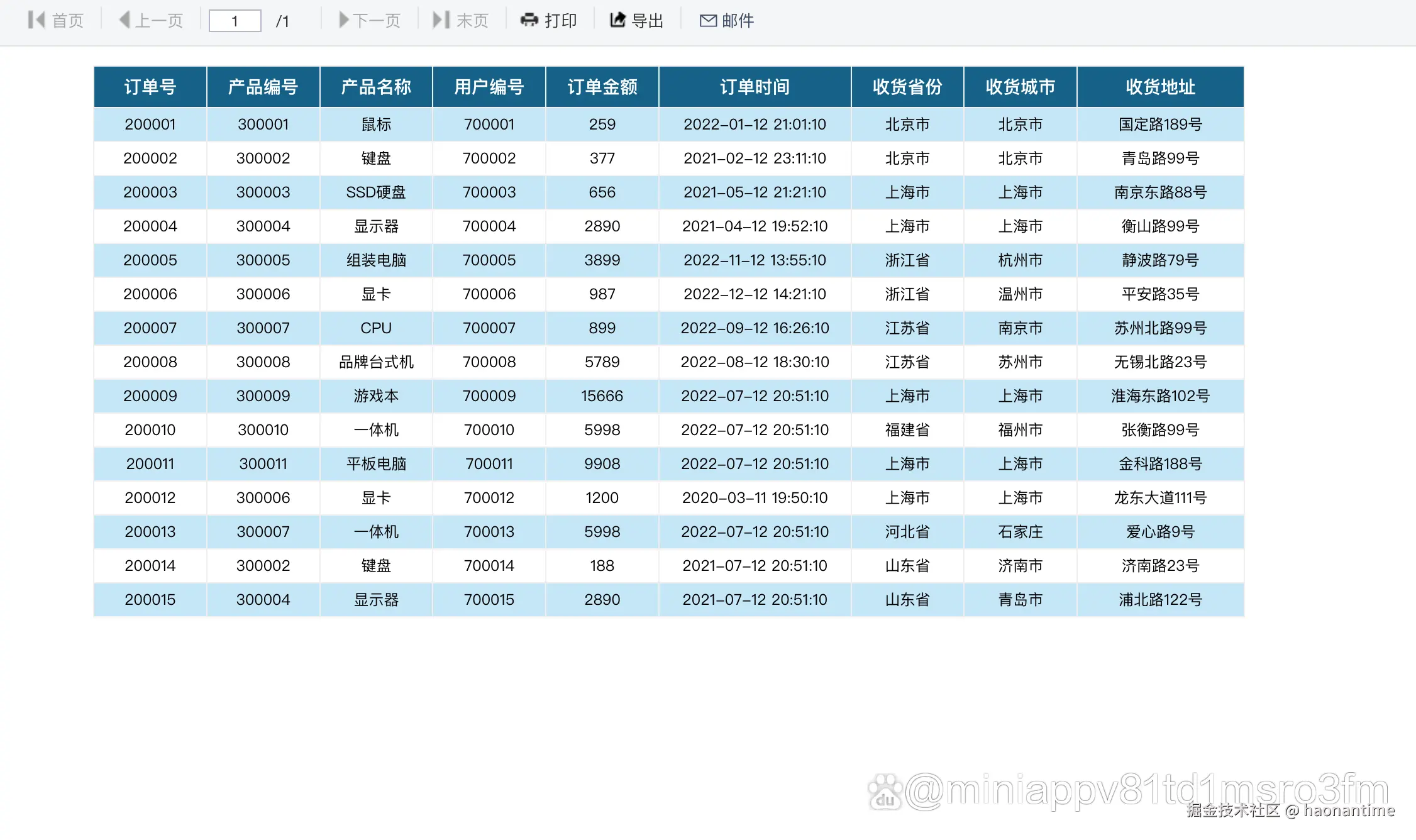
Task: Click the previous page arrow icon
Action: click(124, 20)
